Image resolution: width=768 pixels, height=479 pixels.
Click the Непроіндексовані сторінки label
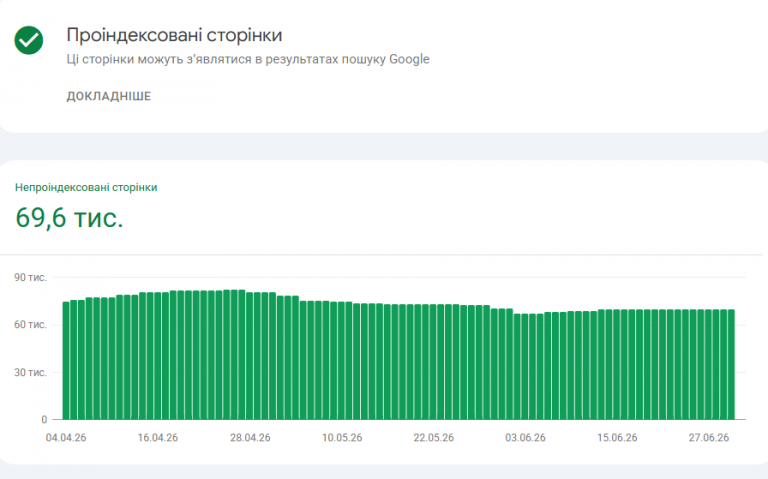pos(86,188)
